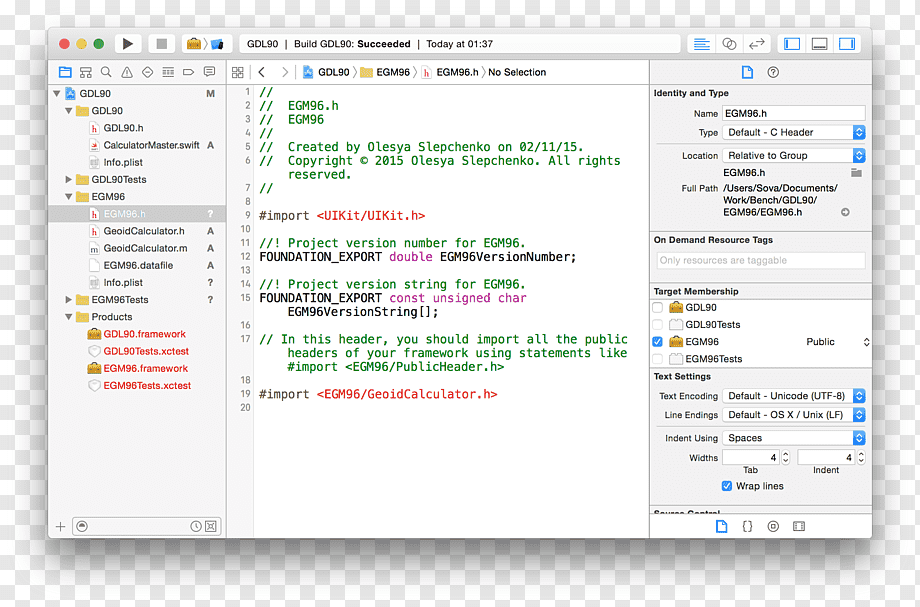
Task: Adjust the Tab width stepper
Action: pos(786,457)
